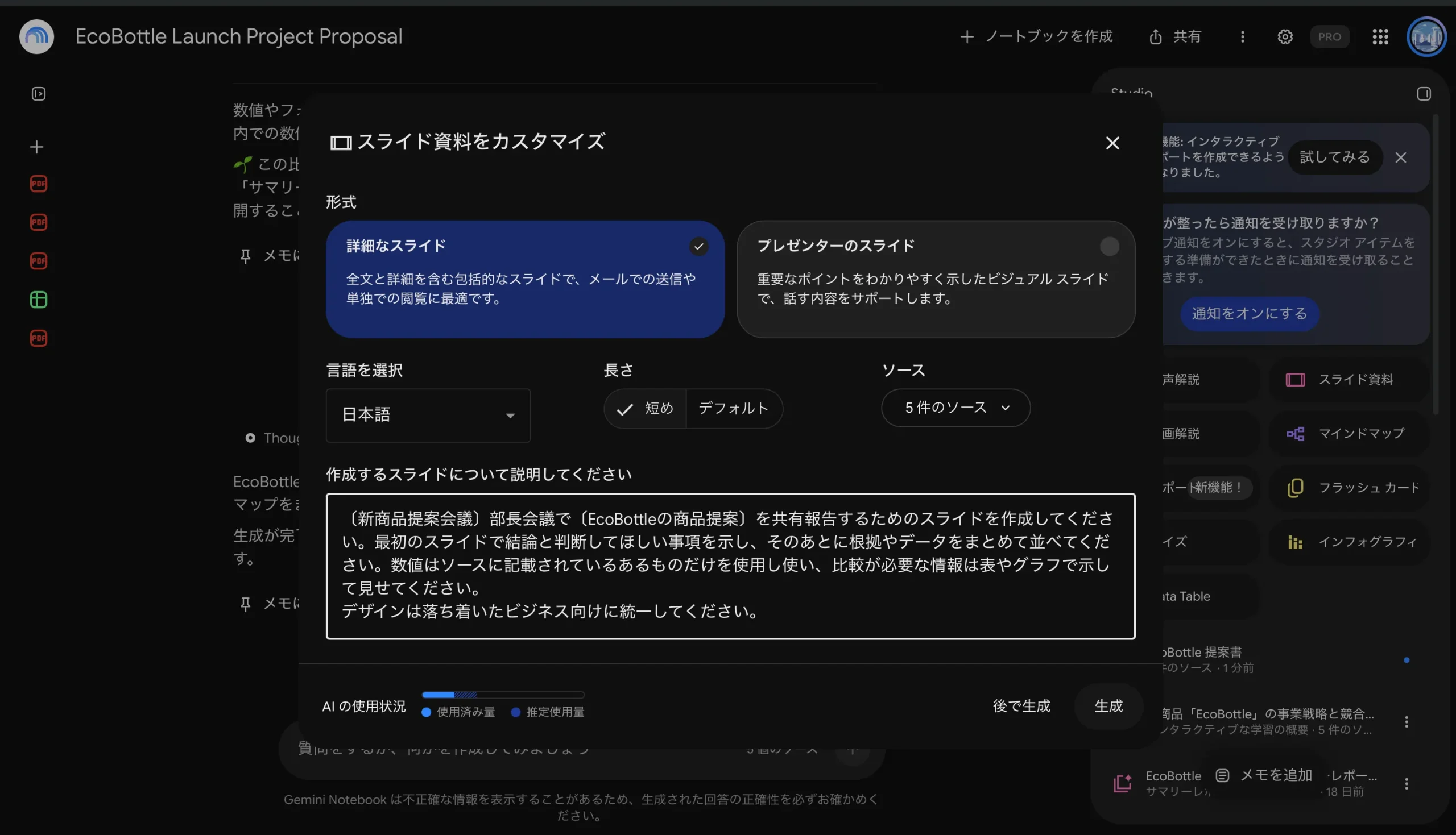Add a source with the plus icon

(37, 147)
